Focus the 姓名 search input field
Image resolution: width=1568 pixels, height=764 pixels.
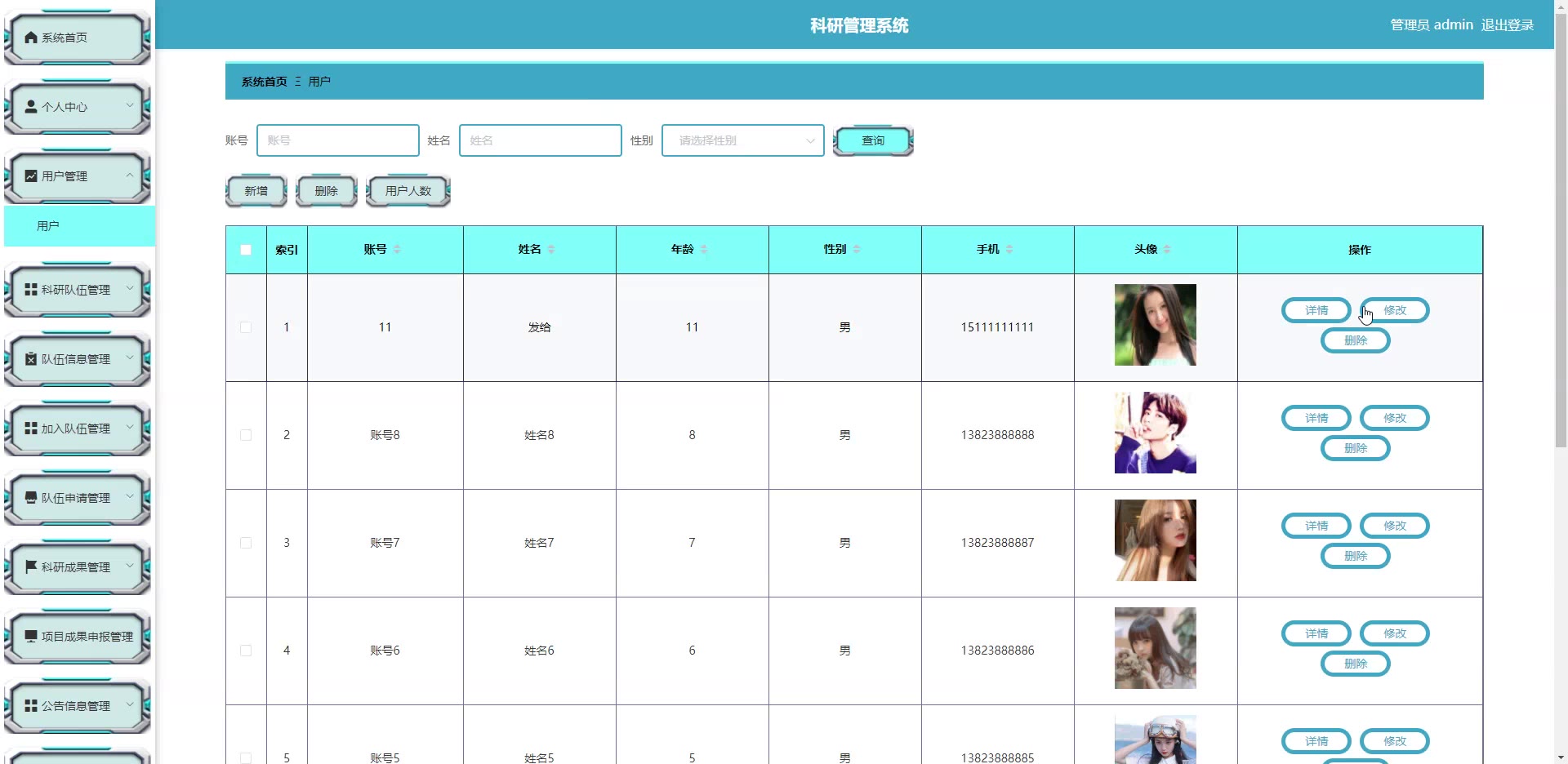(541, 140)
